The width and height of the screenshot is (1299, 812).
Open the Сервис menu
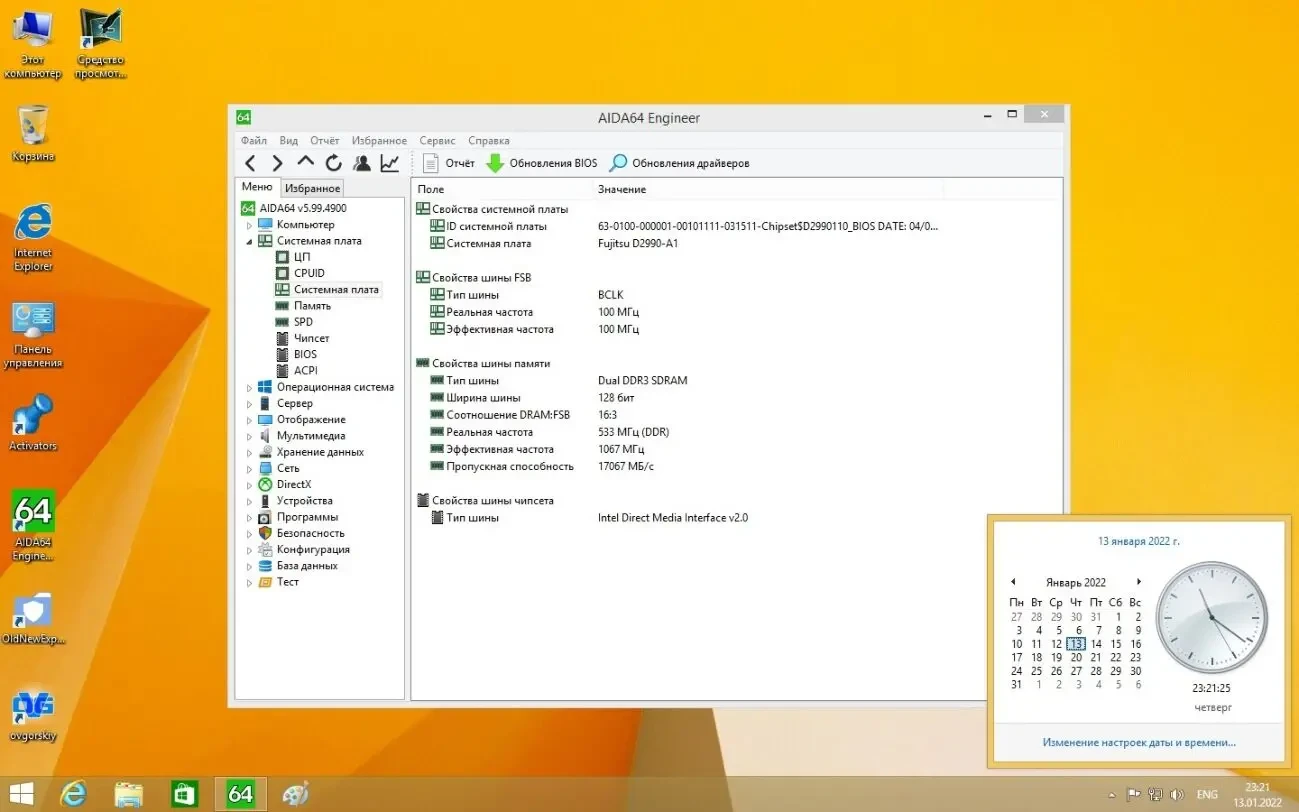pyautogui.click(x=437, y=140)
